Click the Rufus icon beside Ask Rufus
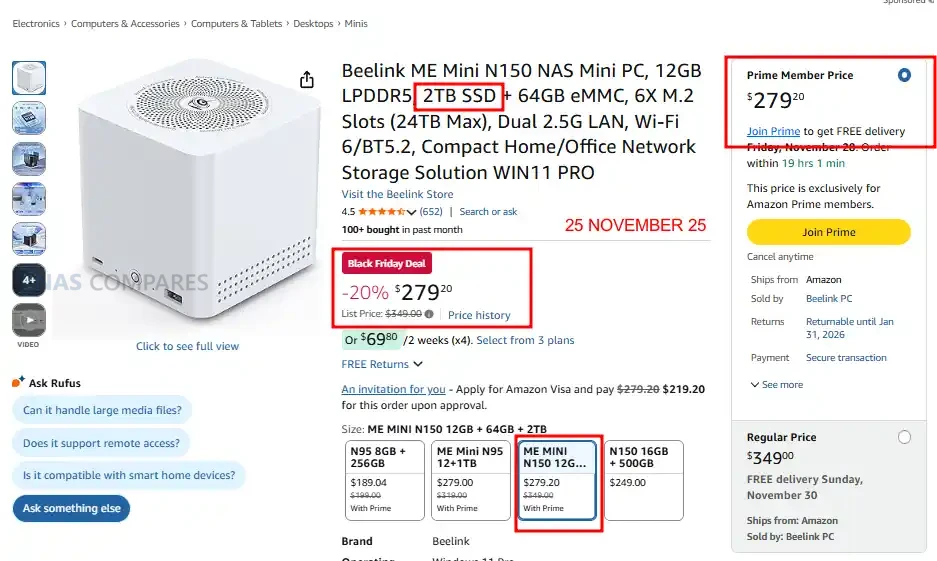Image resolution: width=937 pixels, height=561 pixels. (18, 383)
